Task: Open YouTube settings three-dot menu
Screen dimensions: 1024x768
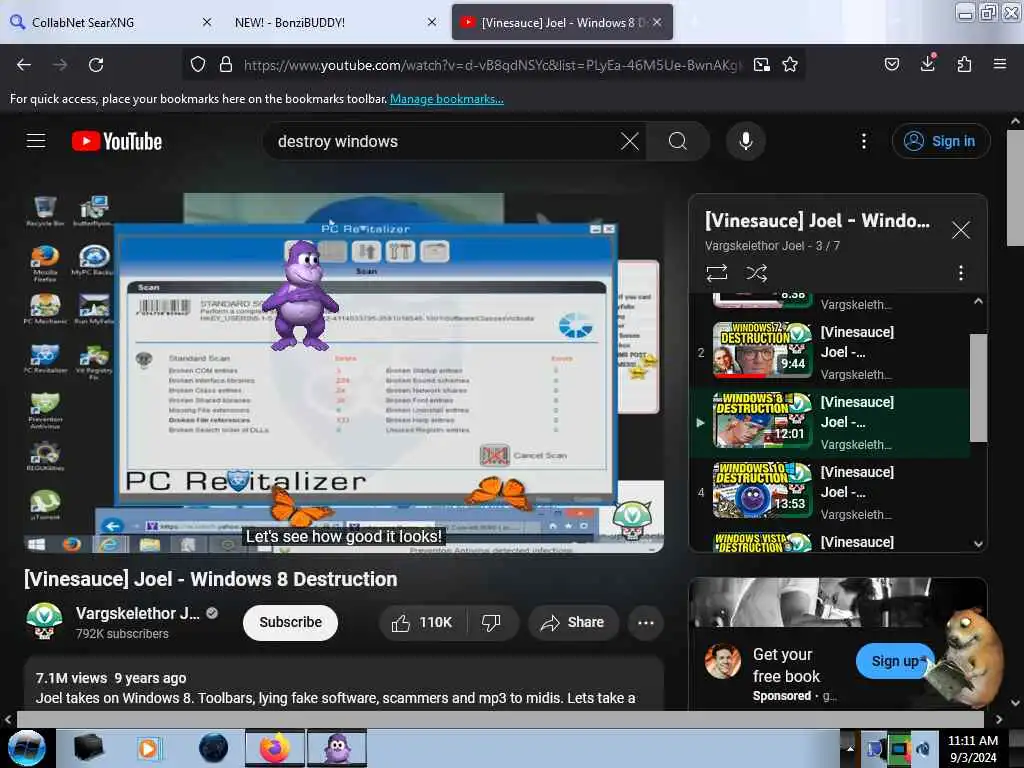Action: (863, 141)
